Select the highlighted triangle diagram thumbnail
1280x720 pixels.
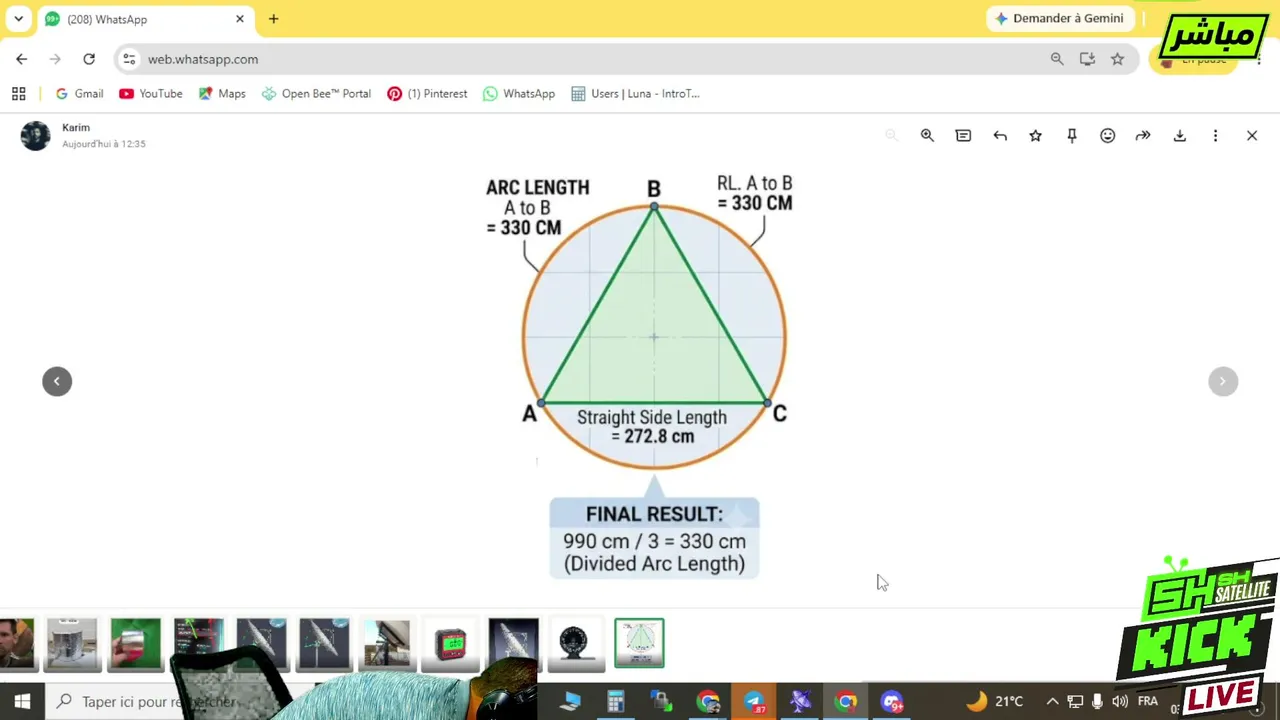pyautogui.click(x=639, y=643)
